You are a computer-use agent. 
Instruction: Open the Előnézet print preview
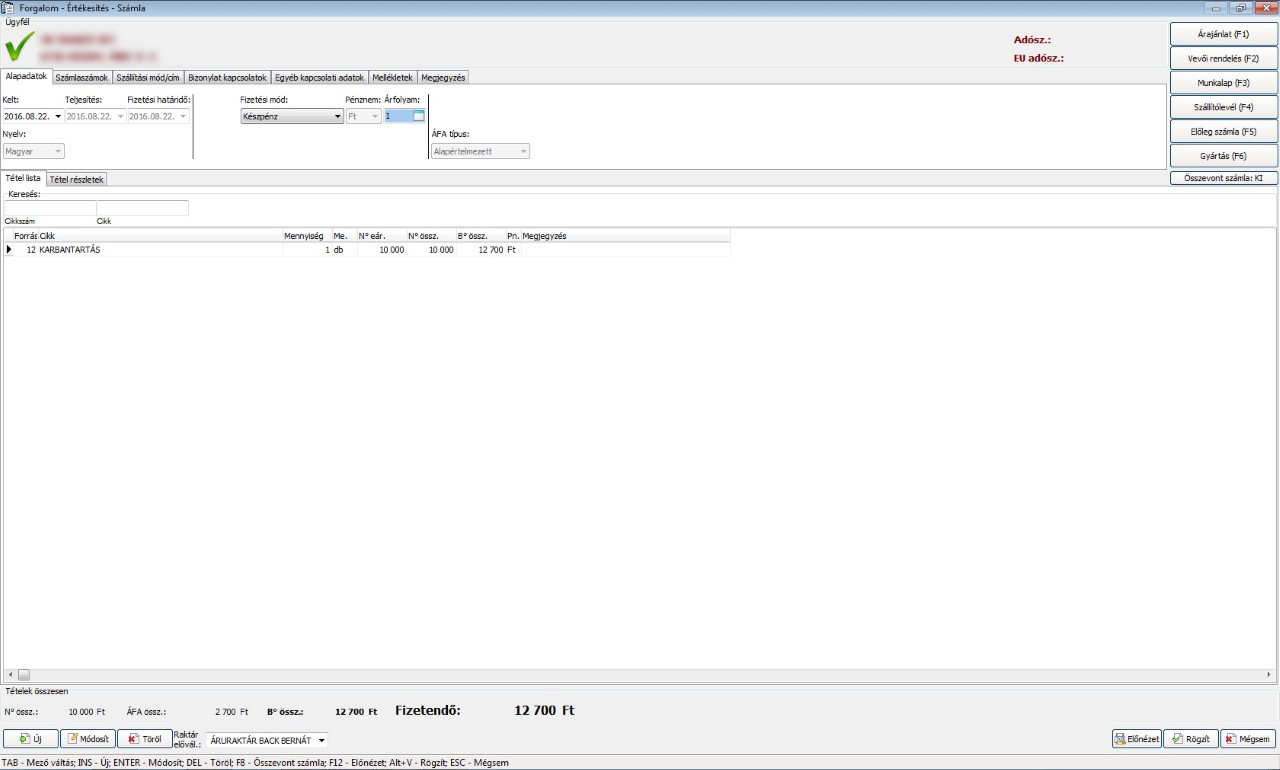tap(1137, 739)
